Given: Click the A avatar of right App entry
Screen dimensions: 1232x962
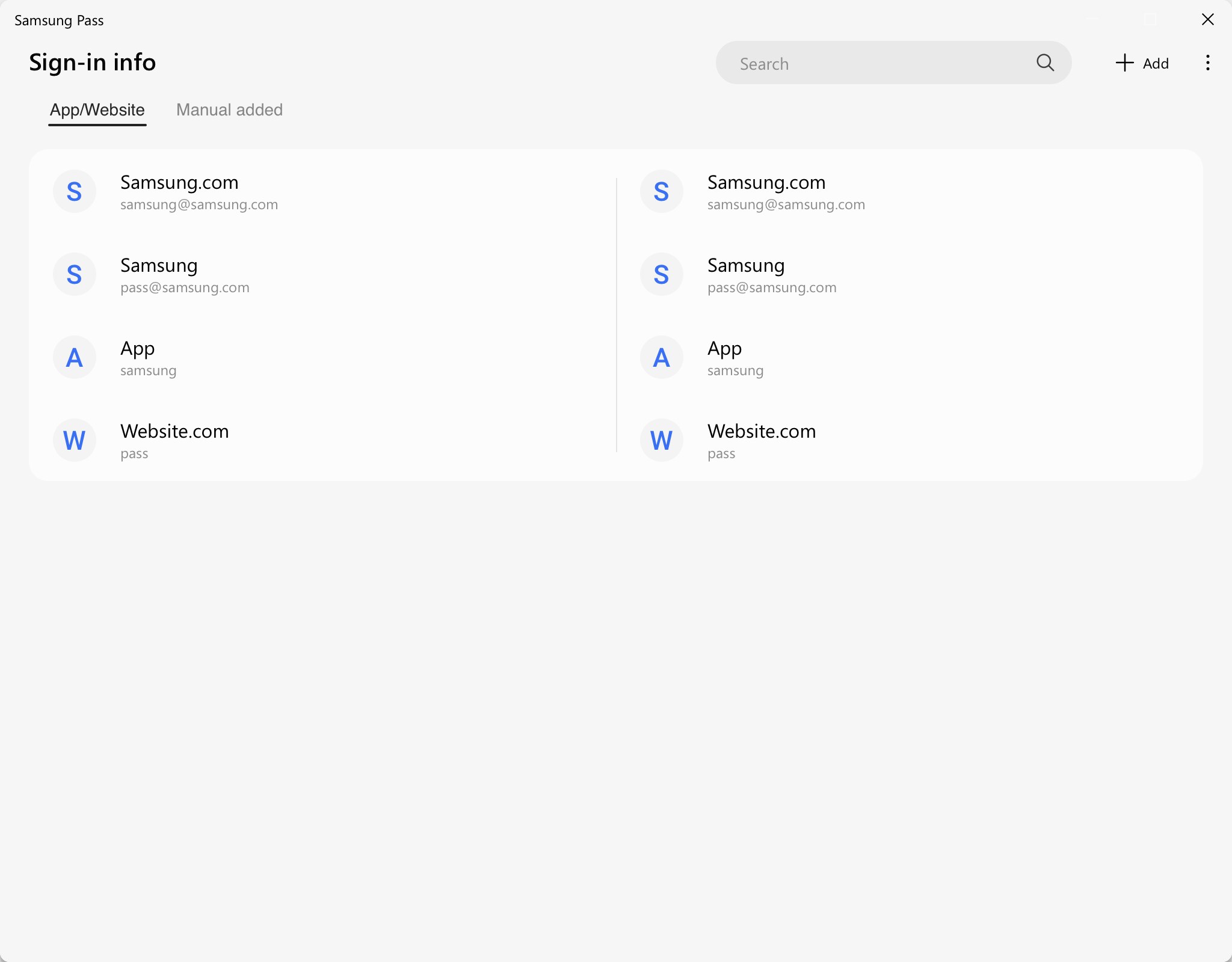Looking at the screenshot, I should point(661,358).
